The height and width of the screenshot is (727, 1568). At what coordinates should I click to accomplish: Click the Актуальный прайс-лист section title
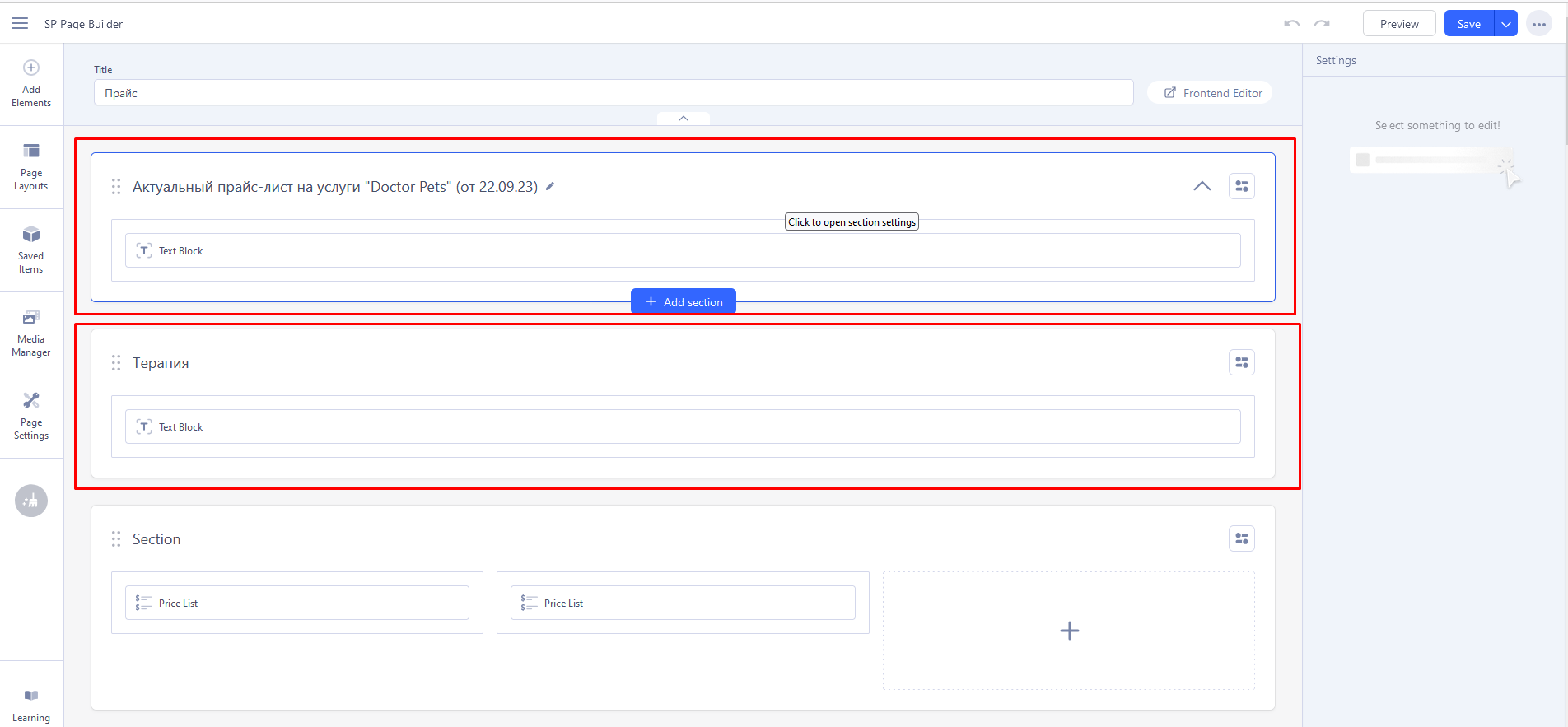[x=335, y=187]
